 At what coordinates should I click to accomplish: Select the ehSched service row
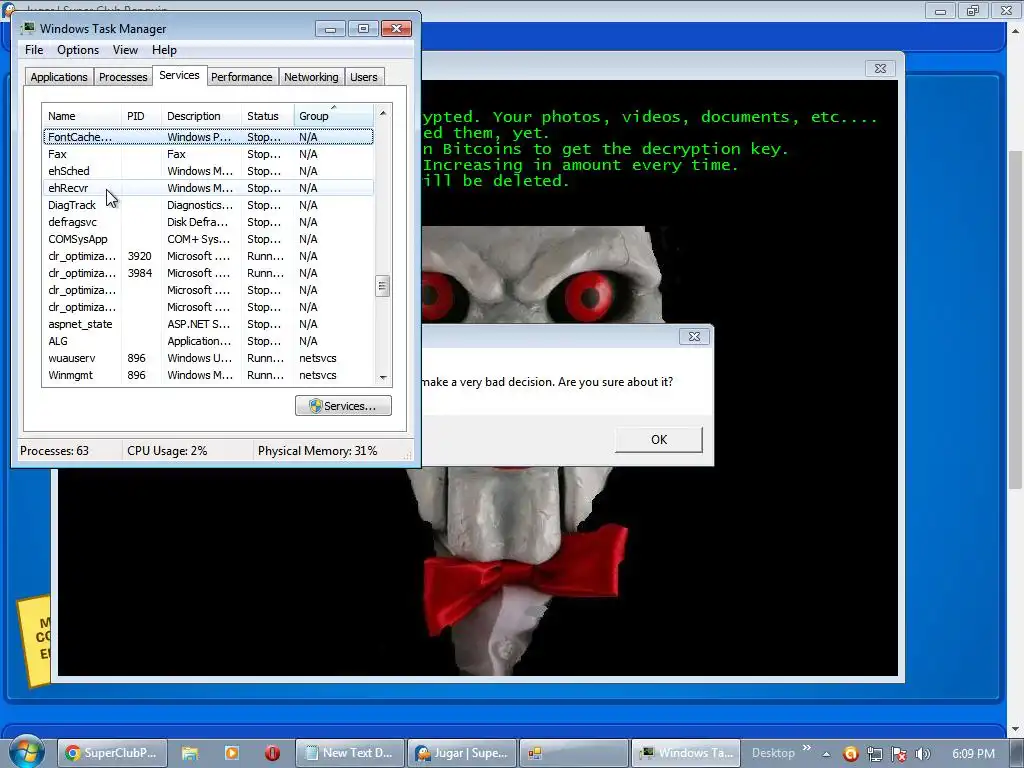208,171
